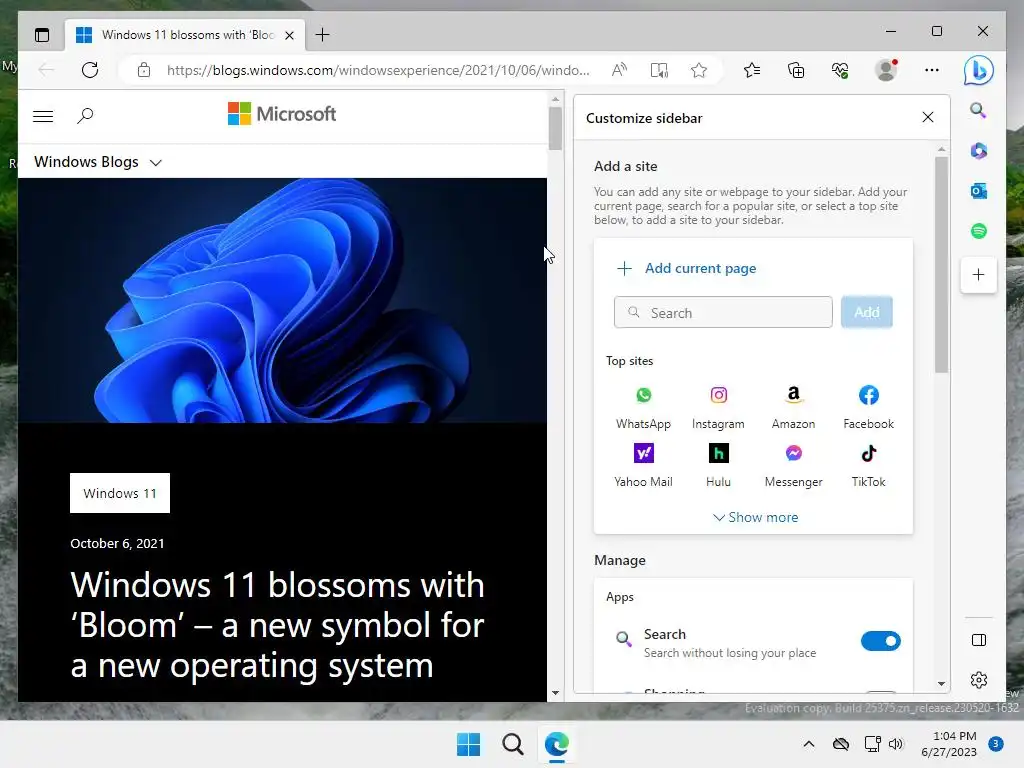Add Instagram to sidebar
This screenshot has height=768, width=1024.
tap(718, 407)
